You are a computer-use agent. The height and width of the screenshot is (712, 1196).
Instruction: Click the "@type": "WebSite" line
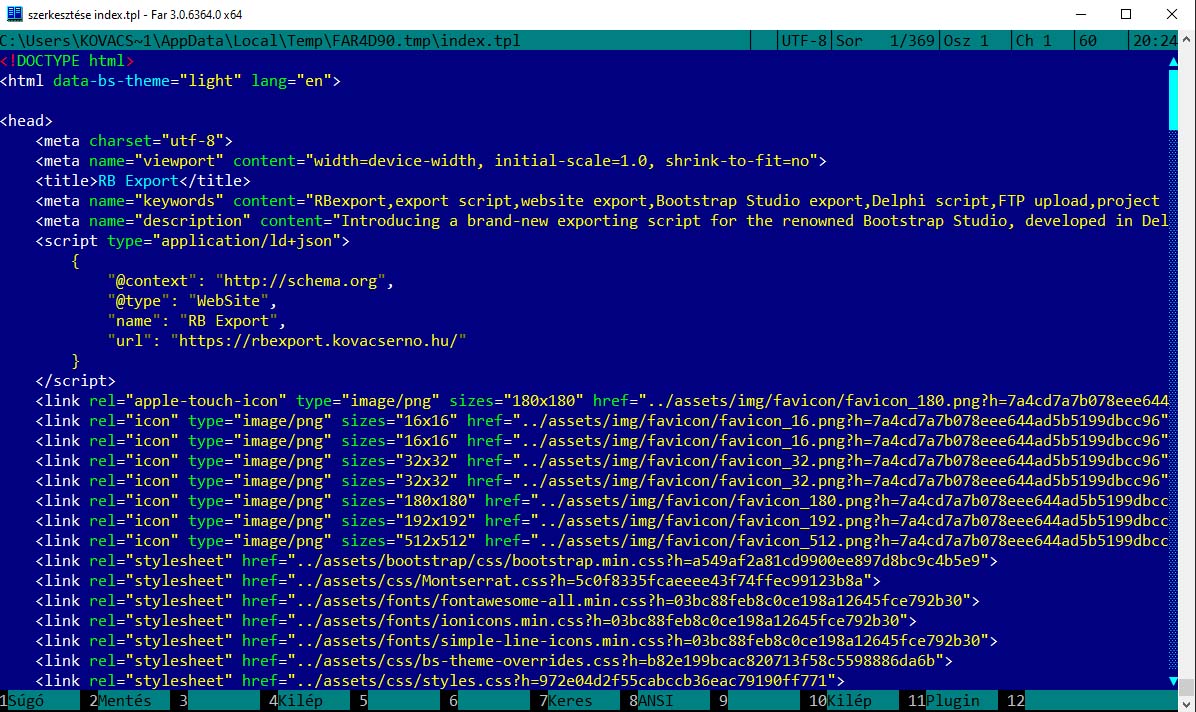192,301
